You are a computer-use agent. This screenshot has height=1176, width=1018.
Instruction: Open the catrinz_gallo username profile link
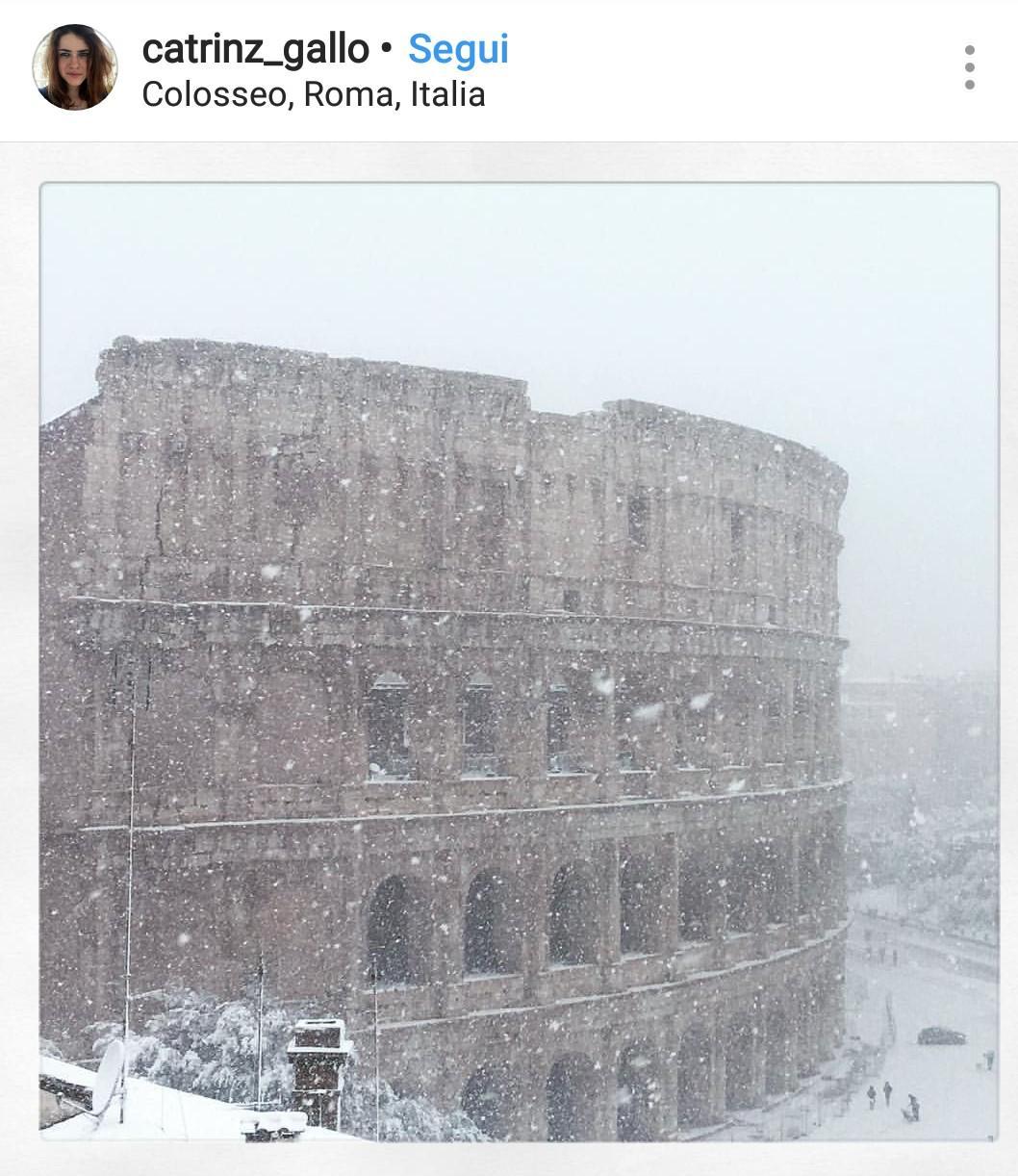pyautogui.click(x=255, y=49)
